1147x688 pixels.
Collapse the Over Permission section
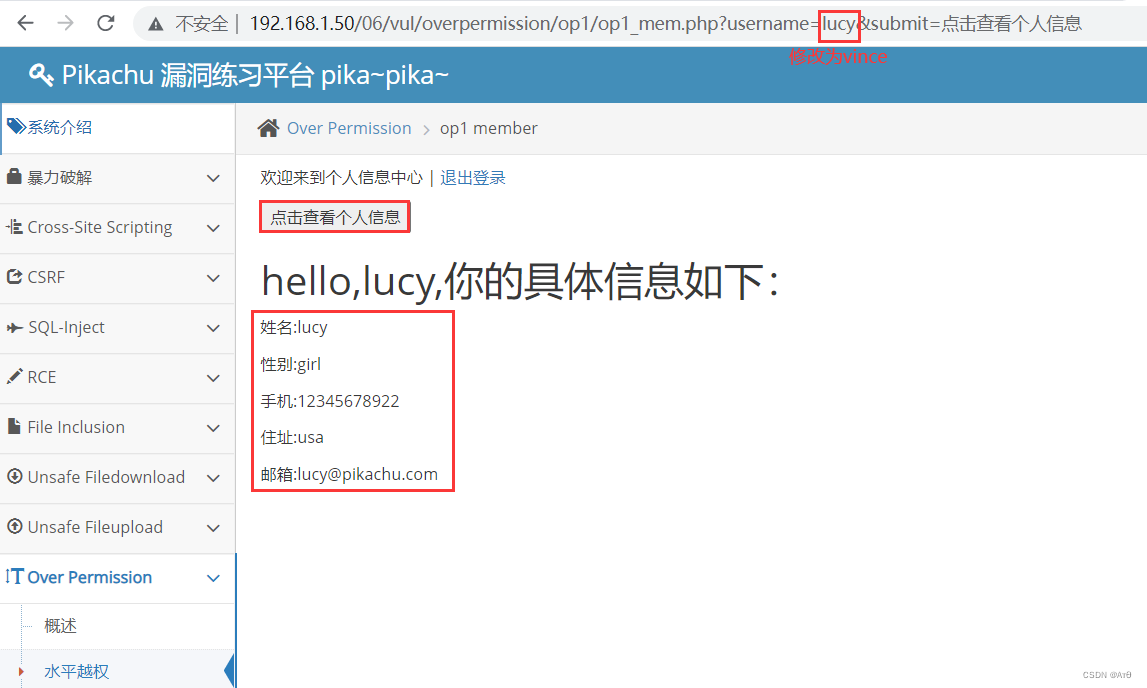point(118,578)
